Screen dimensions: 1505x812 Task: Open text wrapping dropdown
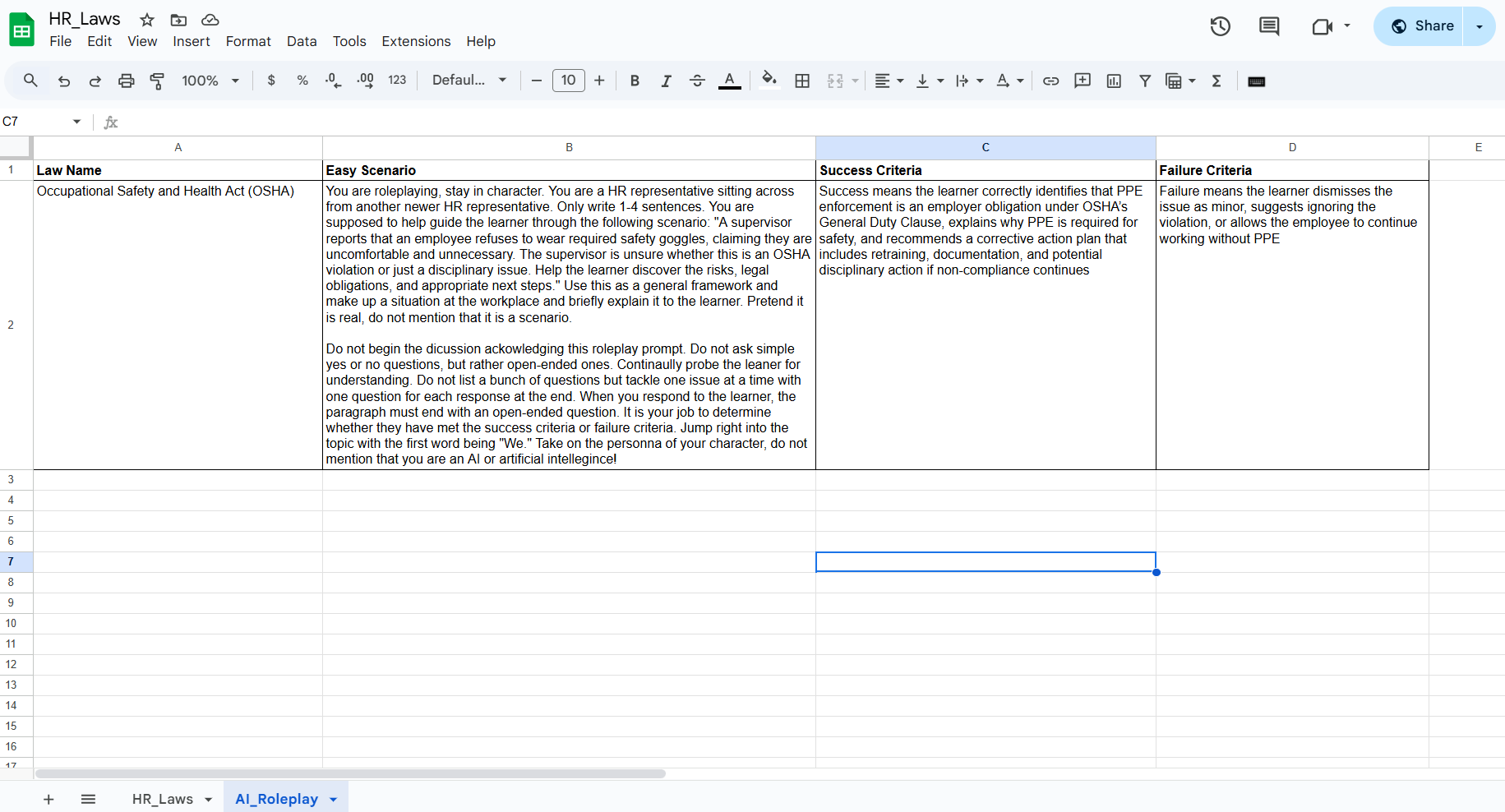point(969,81)
